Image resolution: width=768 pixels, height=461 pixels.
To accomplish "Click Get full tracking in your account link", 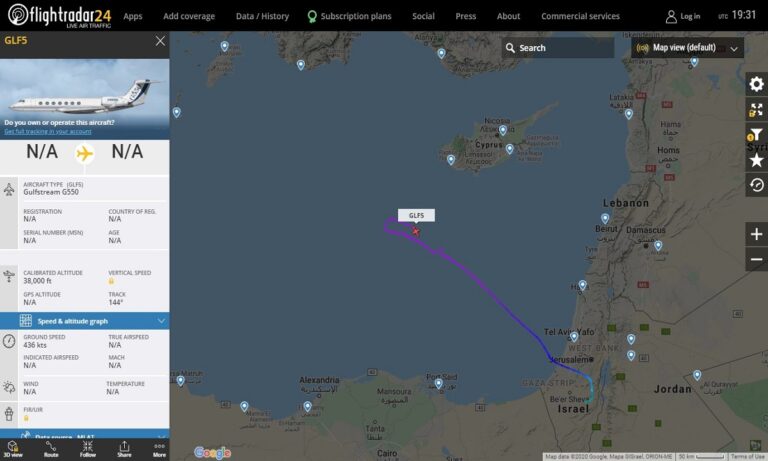I will pyautogui.click(x=48, y=131).
